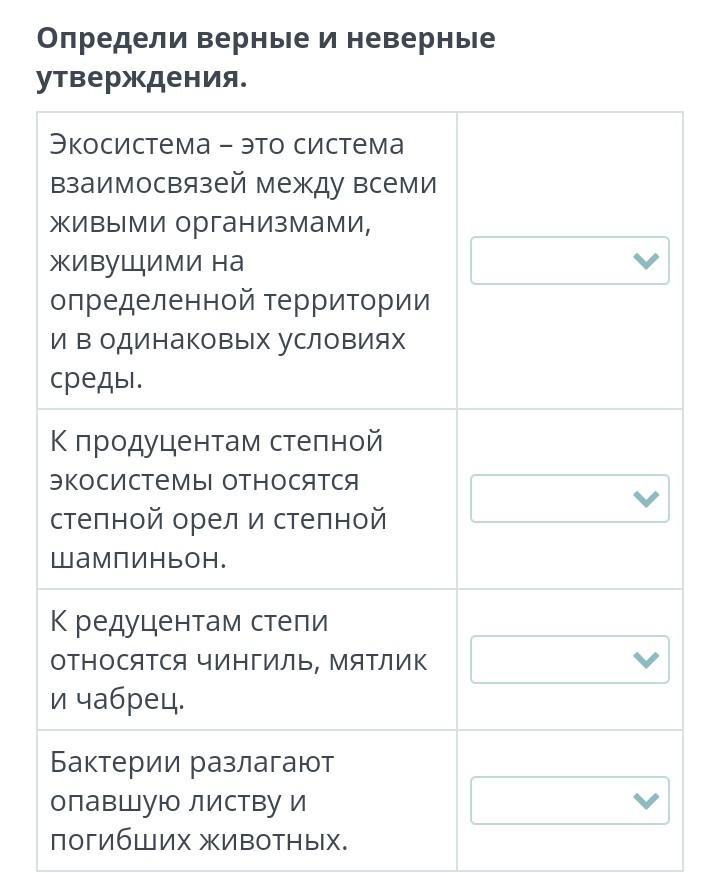Viewport: 720px width, 873px height.
Task: Click chevron arrow beside the Бактерии statement
Action: (646, 801)
